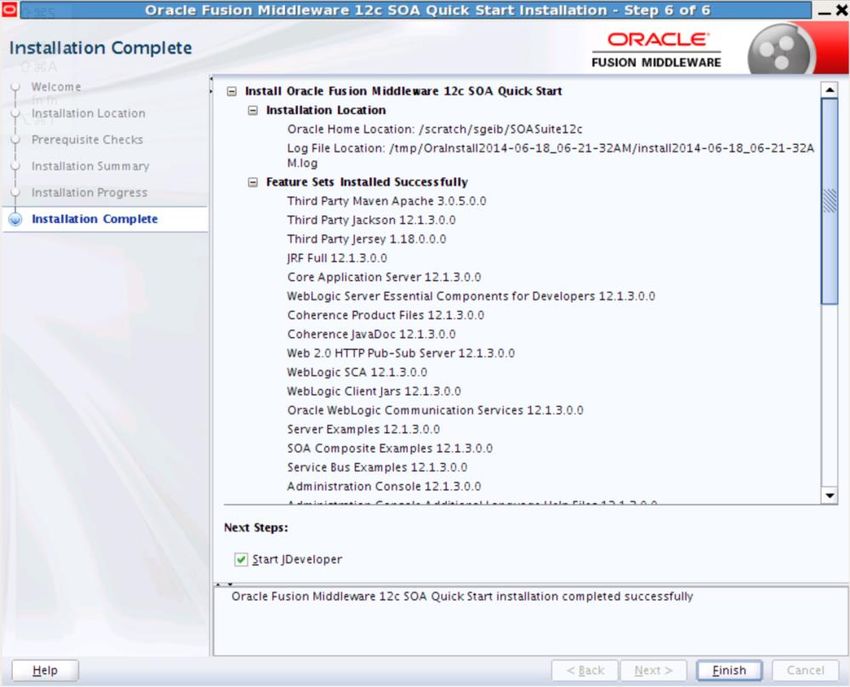The width and height of the screenshot is (850, 687).
Task: Select Core Application Server 12.1.3.0.0
Action: point(384,277)
